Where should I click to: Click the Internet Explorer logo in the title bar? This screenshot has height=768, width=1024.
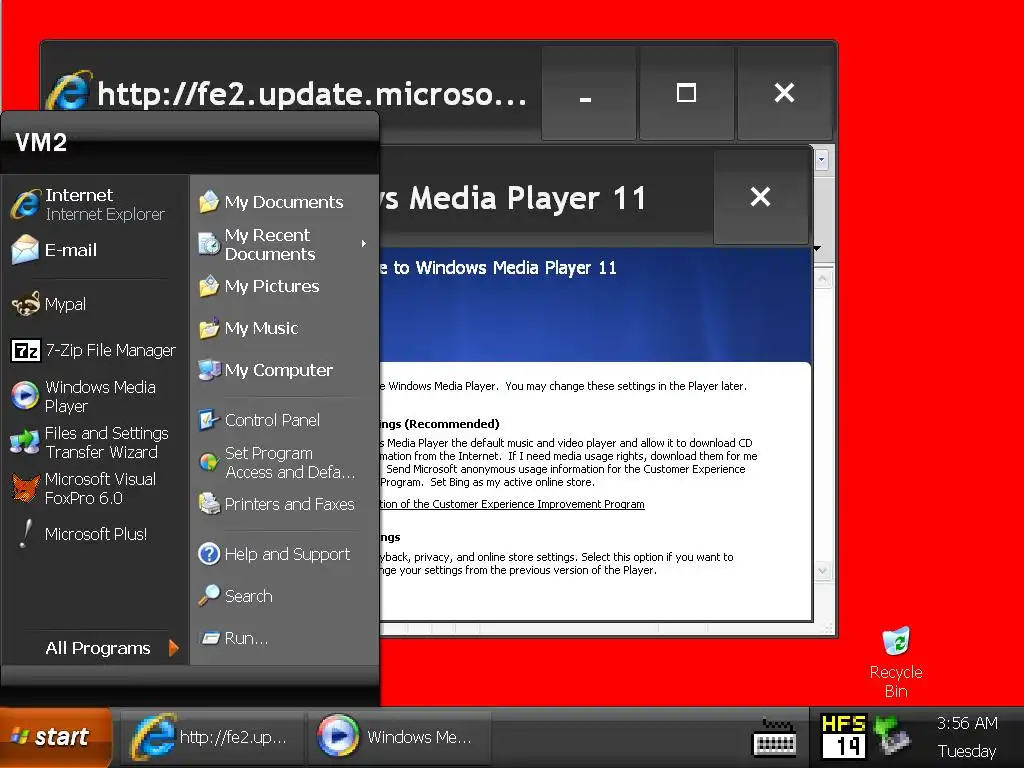(x=69, y=91)
